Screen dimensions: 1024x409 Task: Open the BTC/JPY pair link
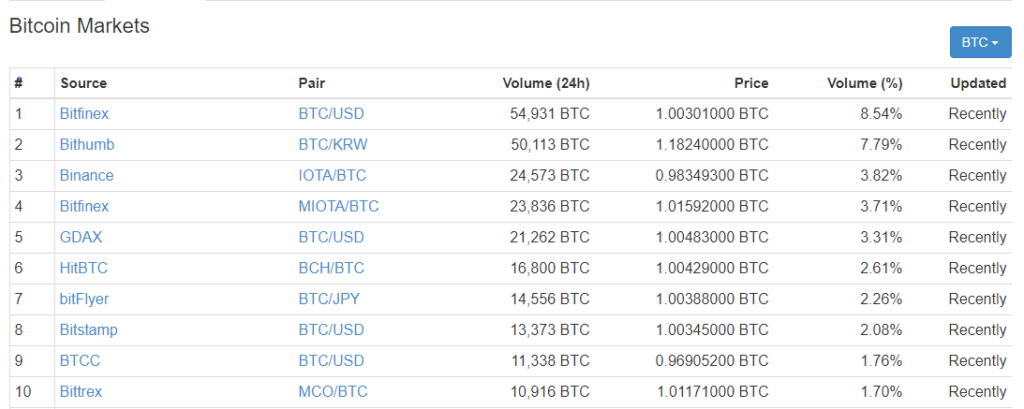coord(329,299)
